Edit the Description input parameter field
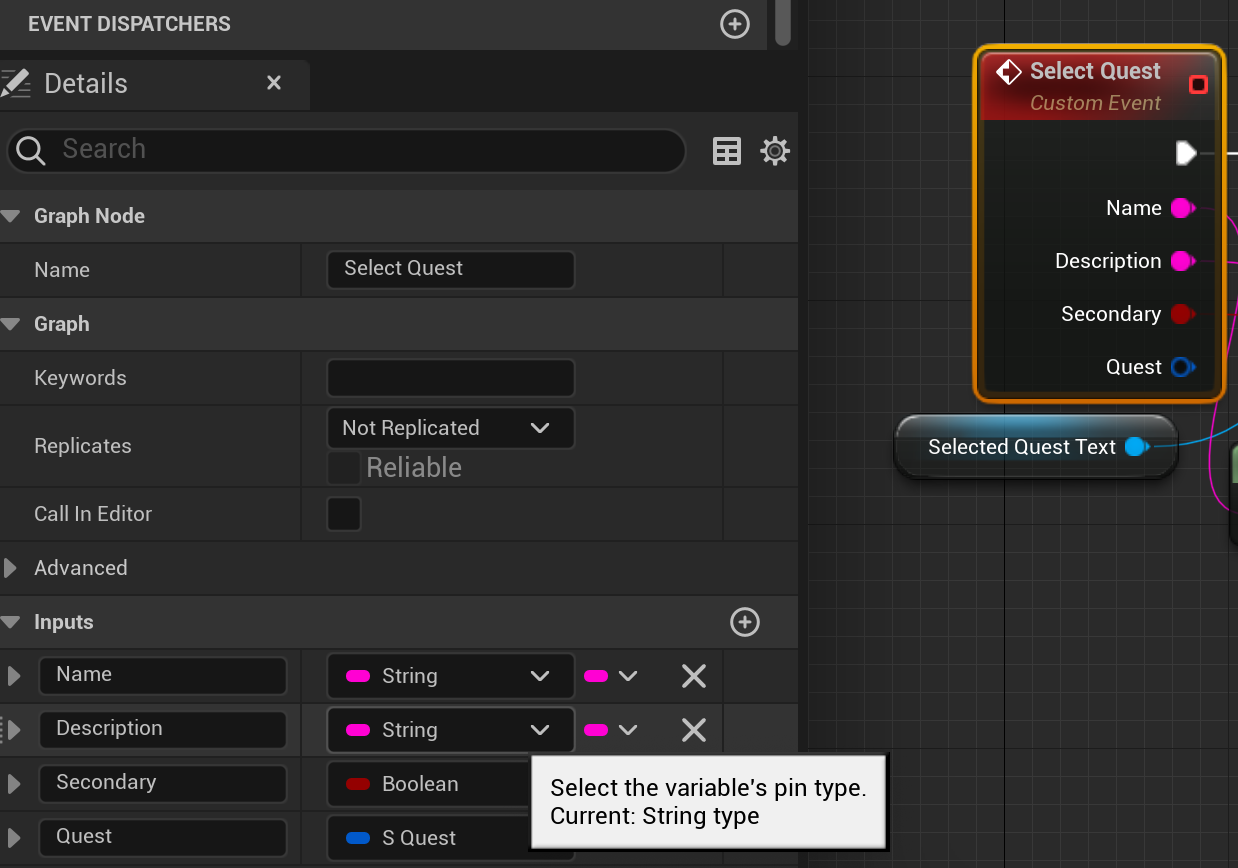The width and height of the screenshot is (1238, 868). [x=163, y=730]
